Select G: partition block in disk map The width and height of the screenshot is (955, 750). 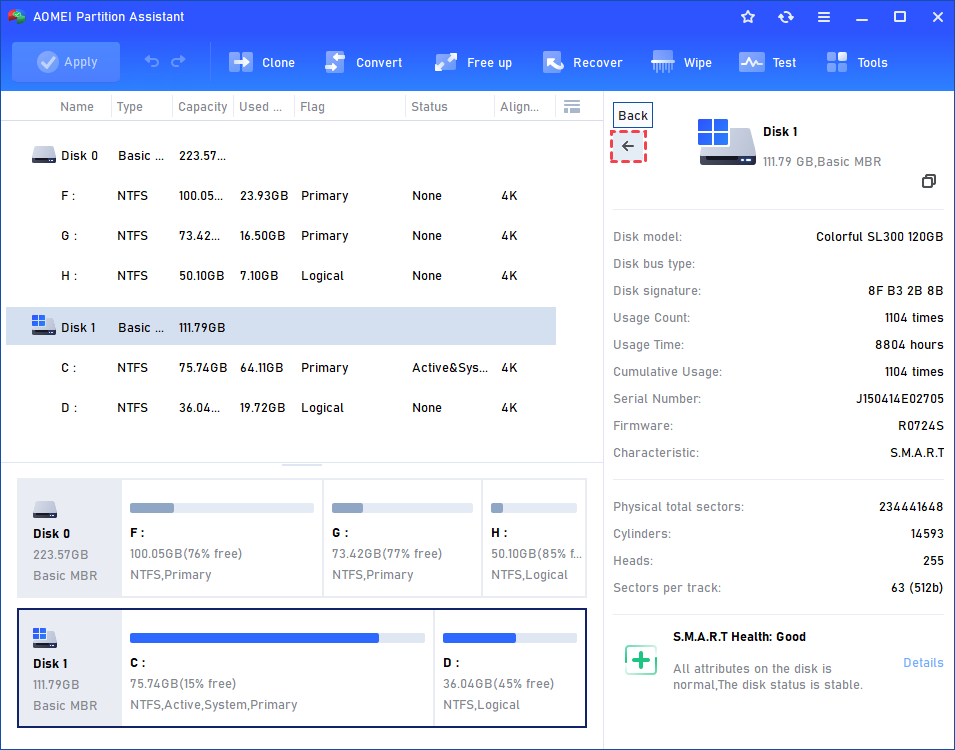point(403,538)
